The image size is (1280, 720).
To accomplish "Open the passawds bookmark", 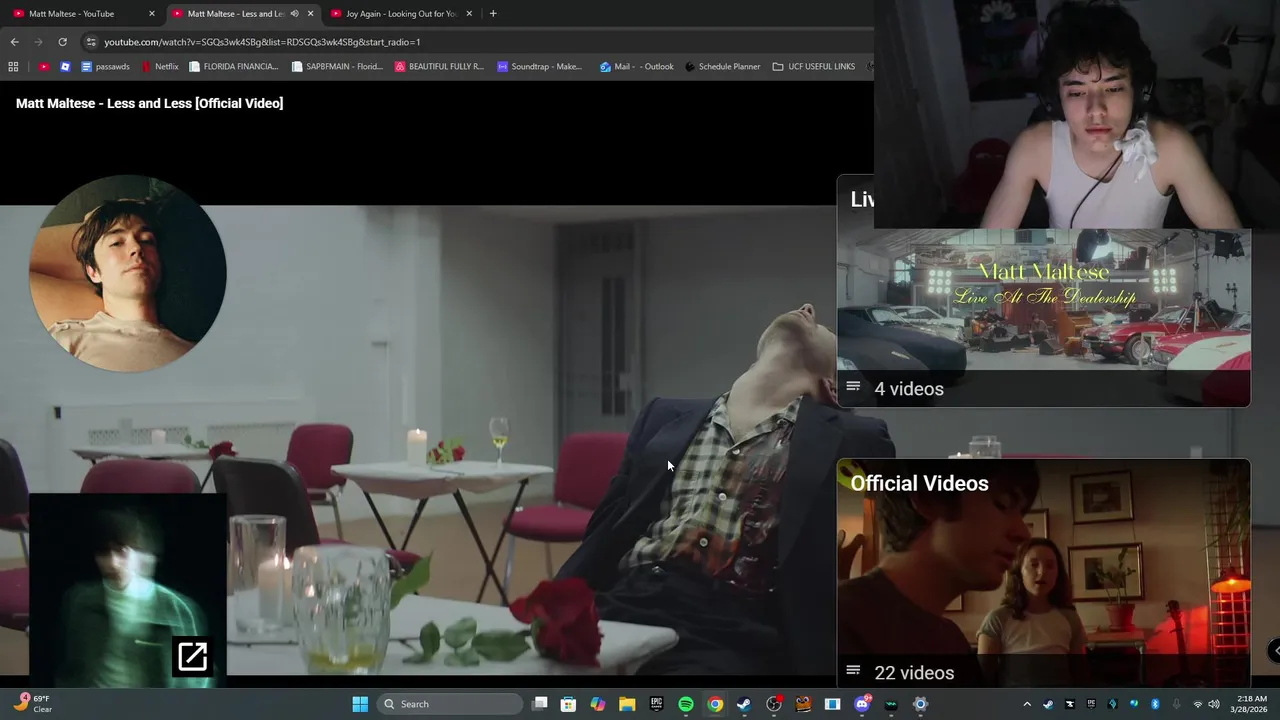I will coord(105,67).
